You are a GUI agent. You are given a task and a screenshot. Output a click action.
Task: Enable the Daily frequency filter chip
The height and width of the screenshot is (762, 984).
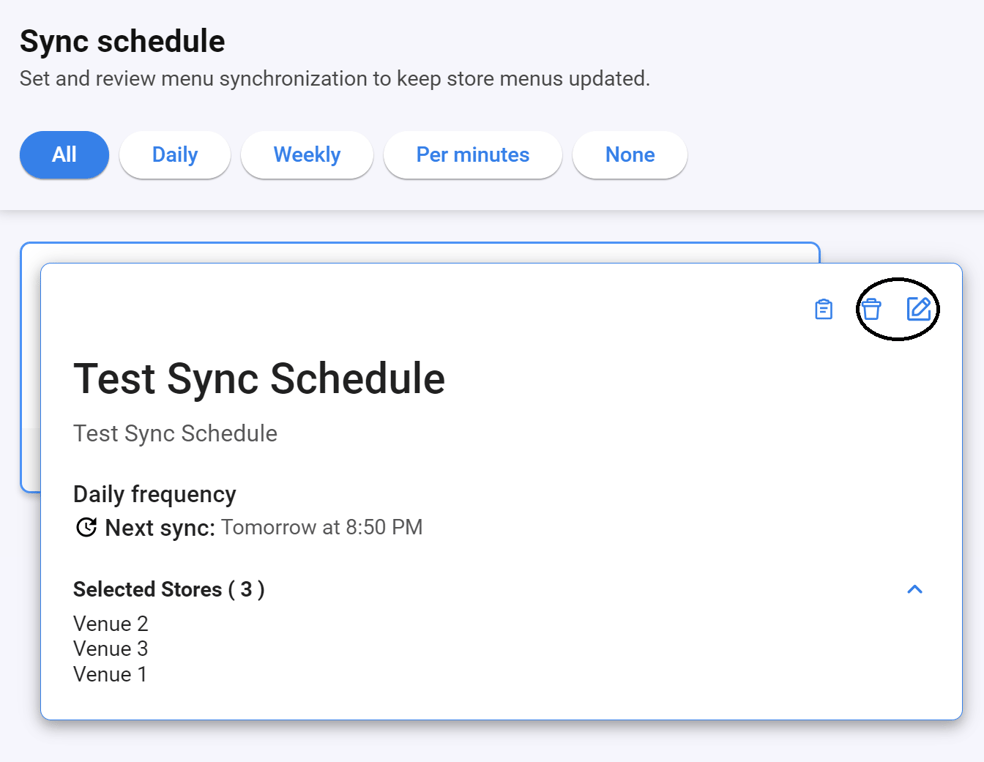point(174,155)
